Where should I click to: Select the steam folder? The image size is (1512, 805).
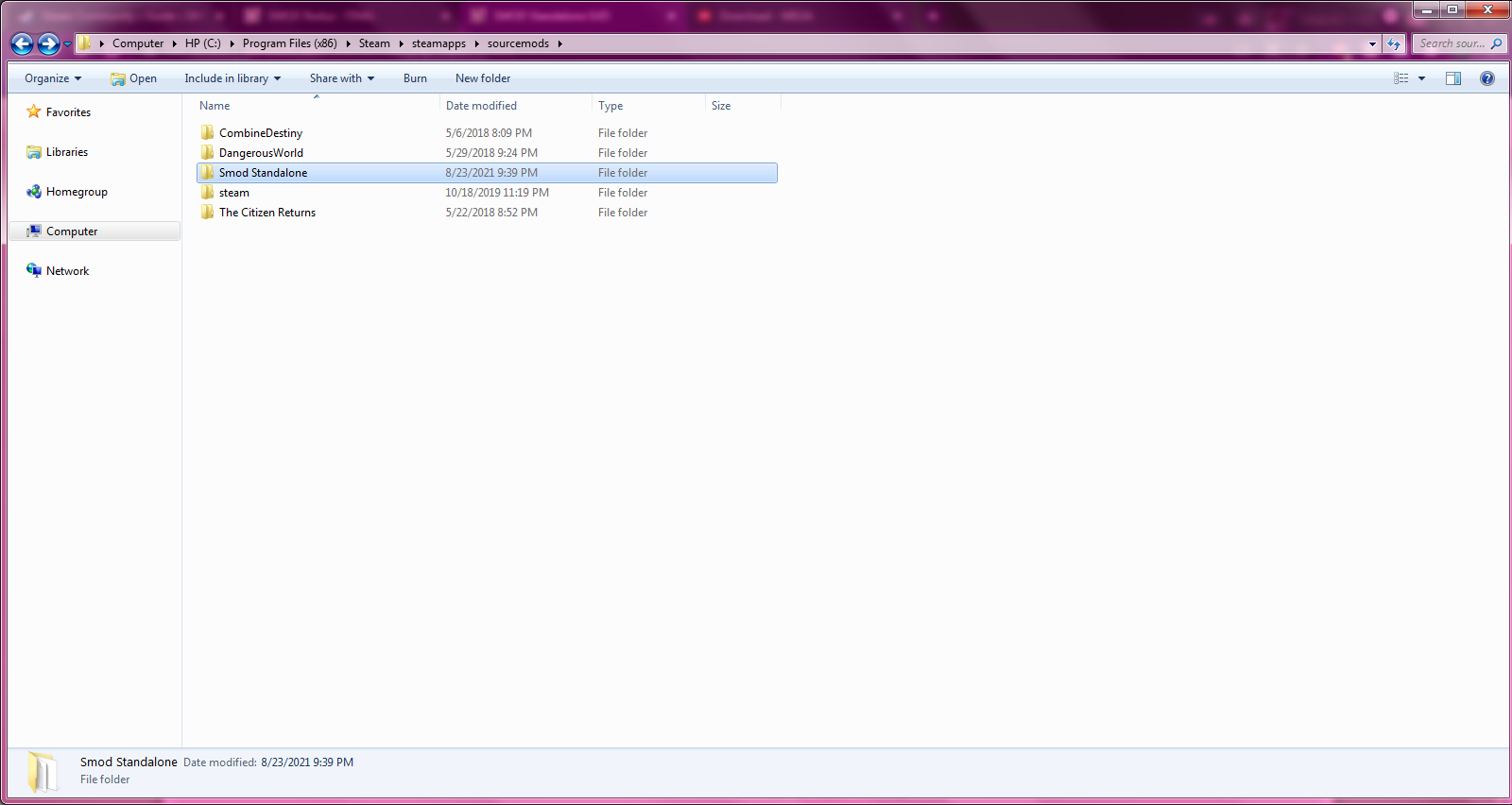point(487,193)
